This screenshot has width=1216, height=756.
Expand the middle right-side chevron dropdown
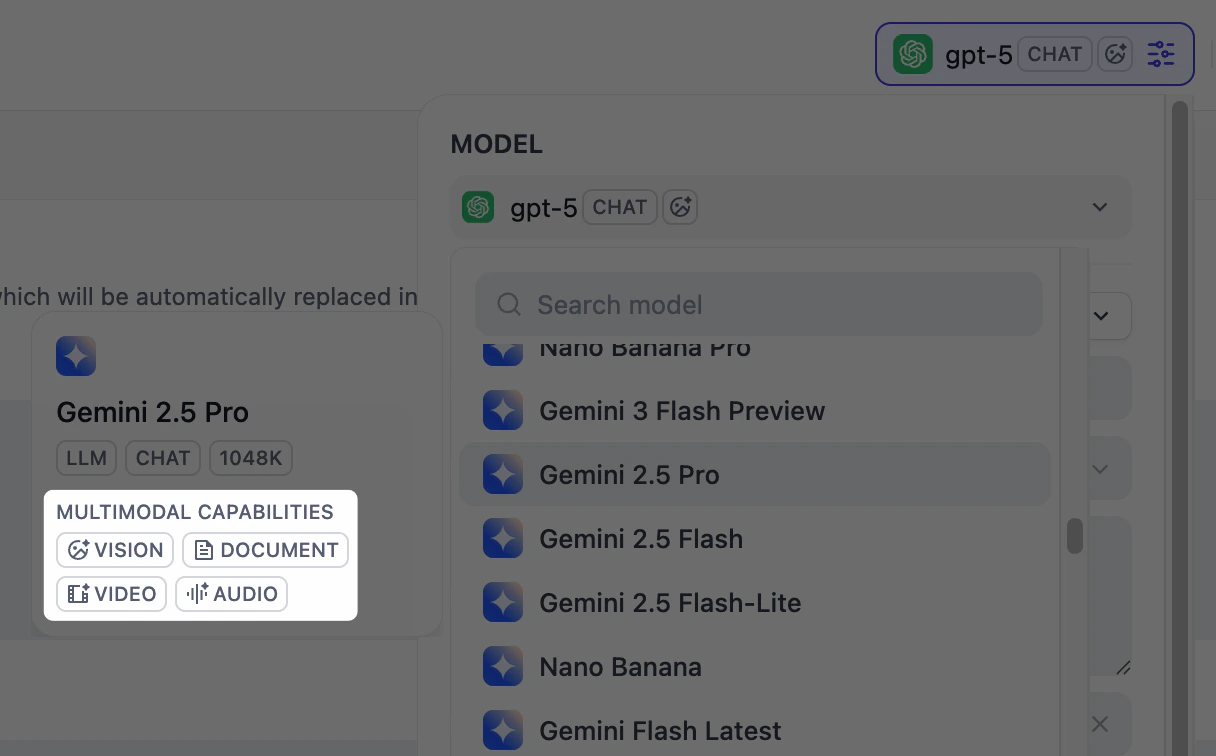coord(1100,468)
